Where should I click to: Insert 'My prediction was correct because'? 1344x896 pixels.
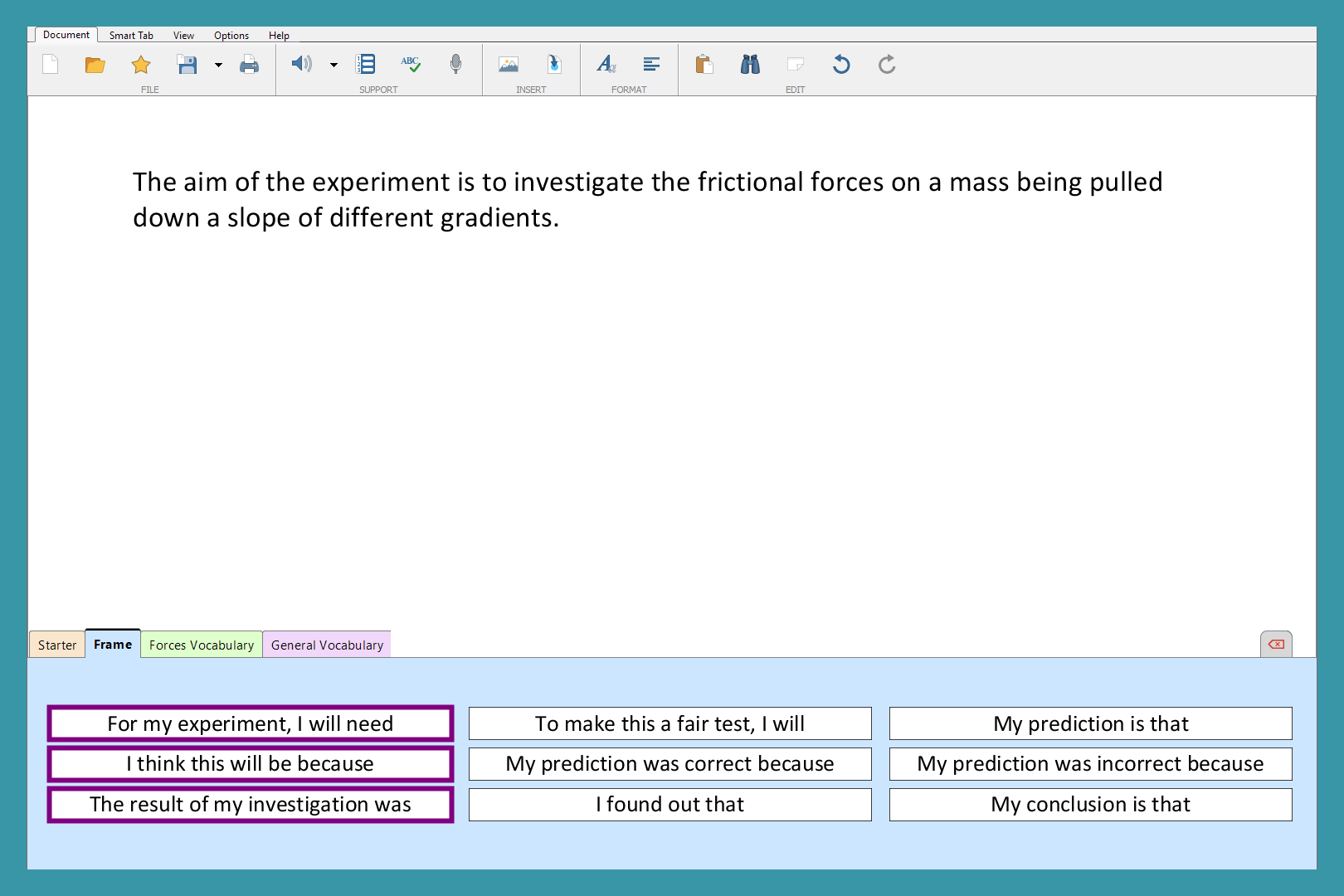point(670,763)
